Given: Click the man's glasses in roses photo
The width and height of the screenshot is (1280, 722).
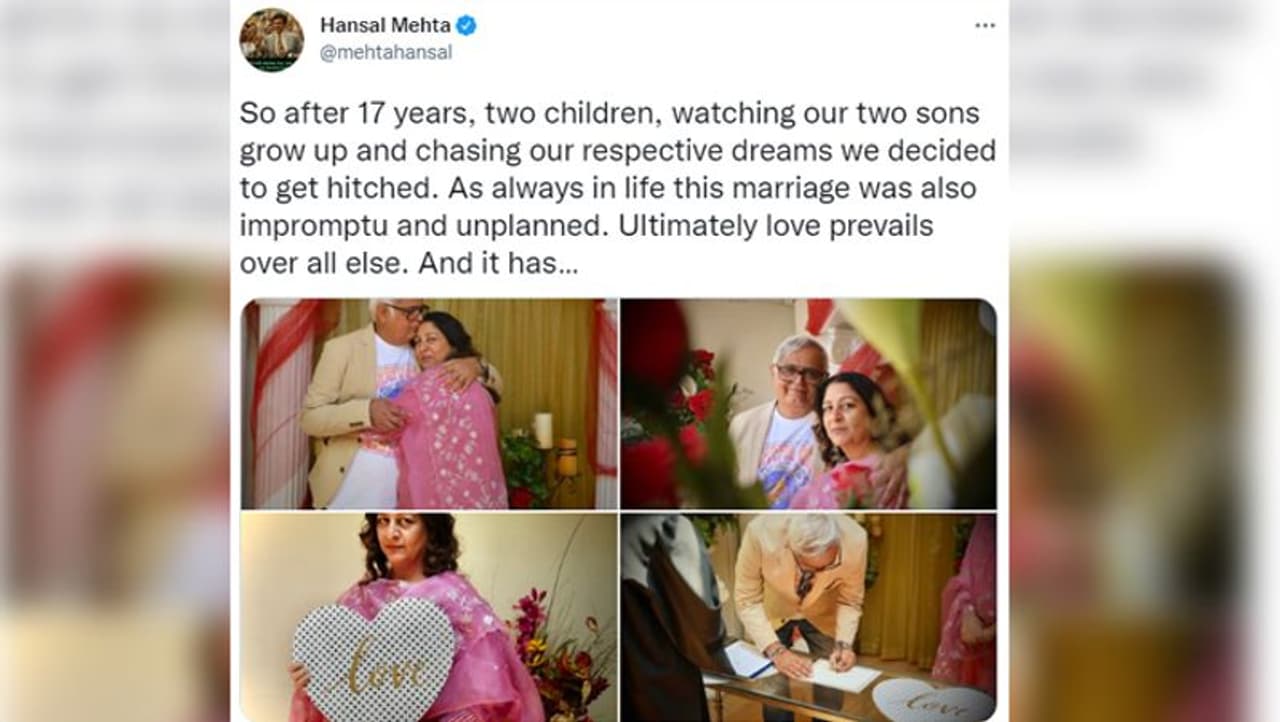Looking at the screenshot, I should [x=801, y=373].
